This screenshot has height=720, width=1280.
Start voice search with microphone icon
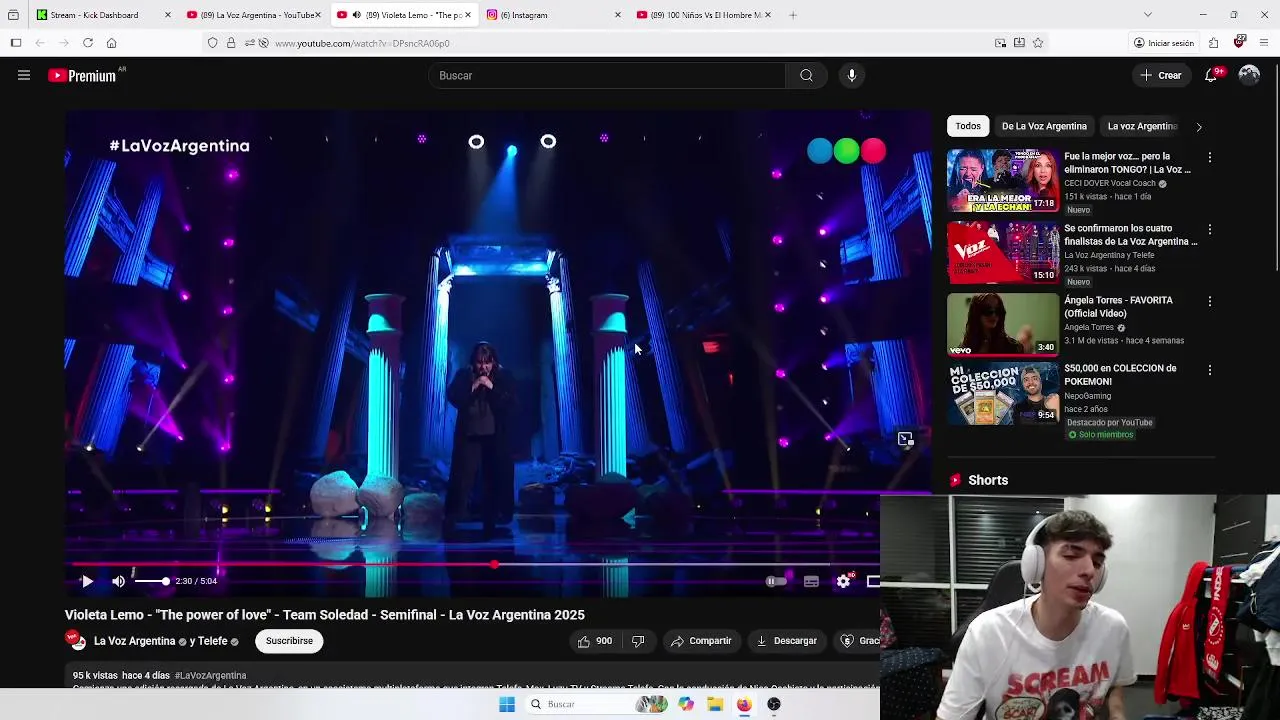pyautogui.click(x=852, y=75)
